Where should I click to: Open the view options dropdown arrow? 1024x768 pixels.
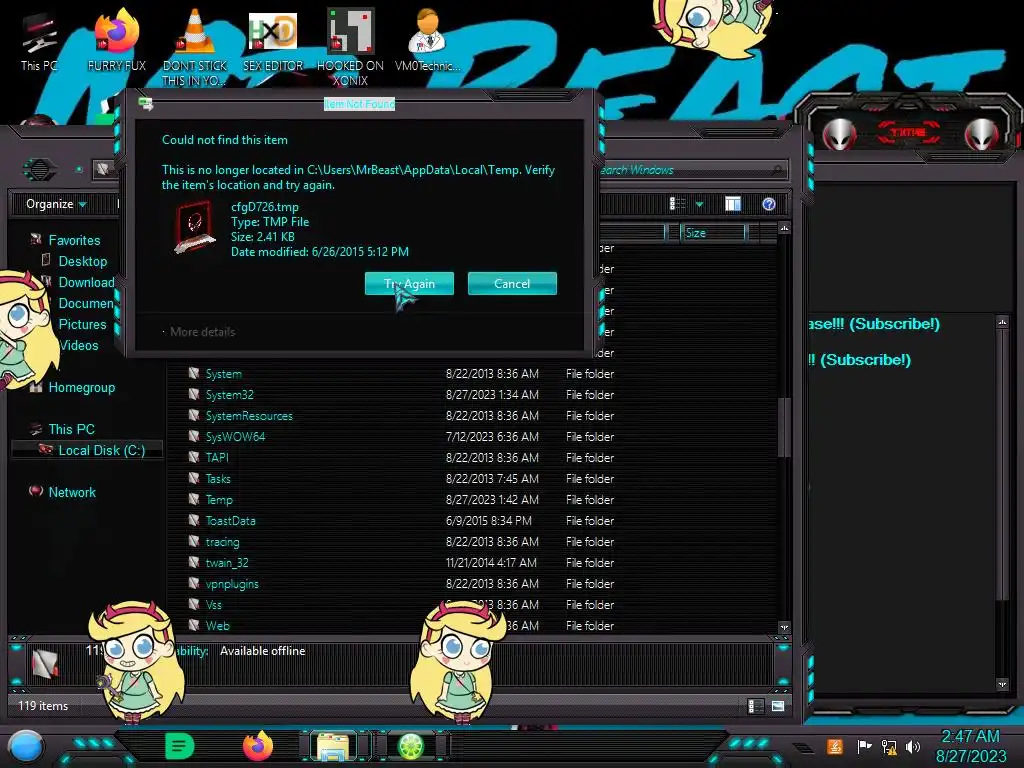pyautogui.click(x=699, y=204)
